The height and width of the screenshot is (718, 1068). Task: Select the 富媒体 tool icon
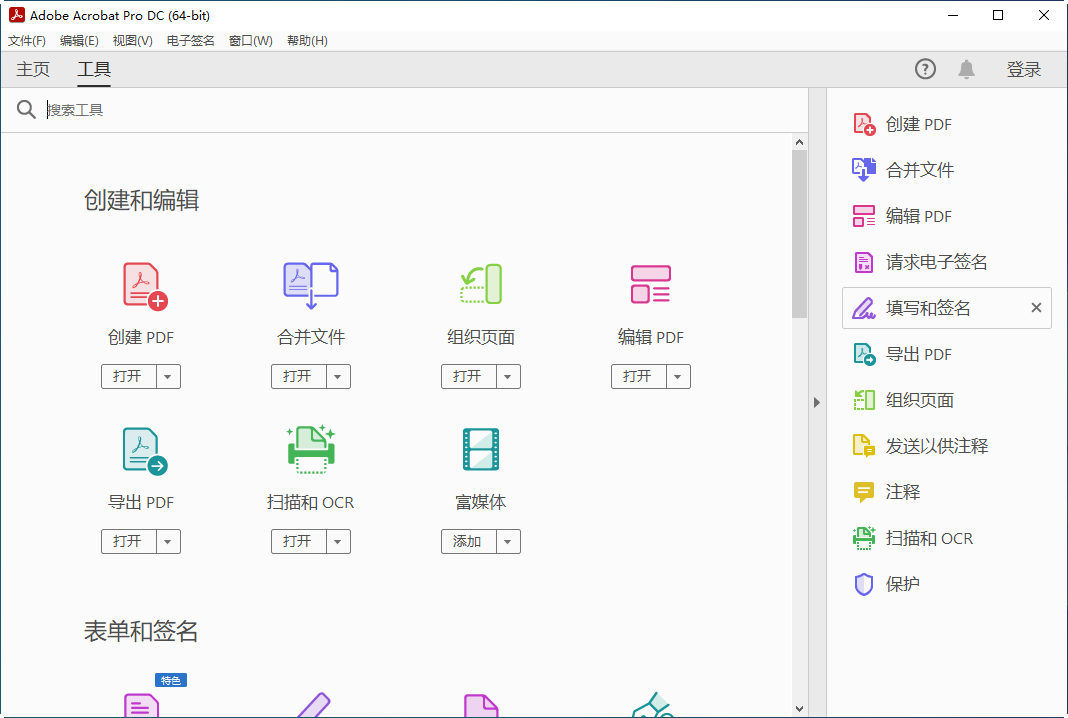(x=480, y=449)
